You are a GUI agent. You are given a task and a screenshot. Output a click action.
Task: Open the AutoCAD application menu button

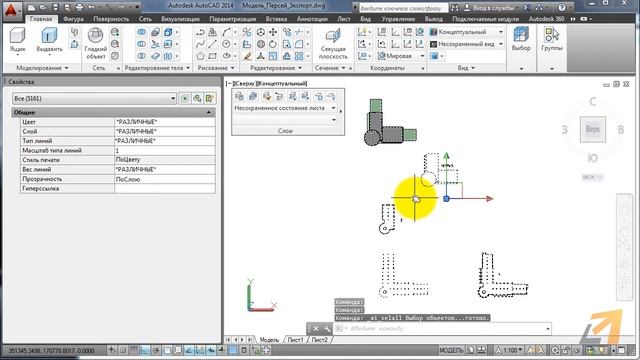11,10
